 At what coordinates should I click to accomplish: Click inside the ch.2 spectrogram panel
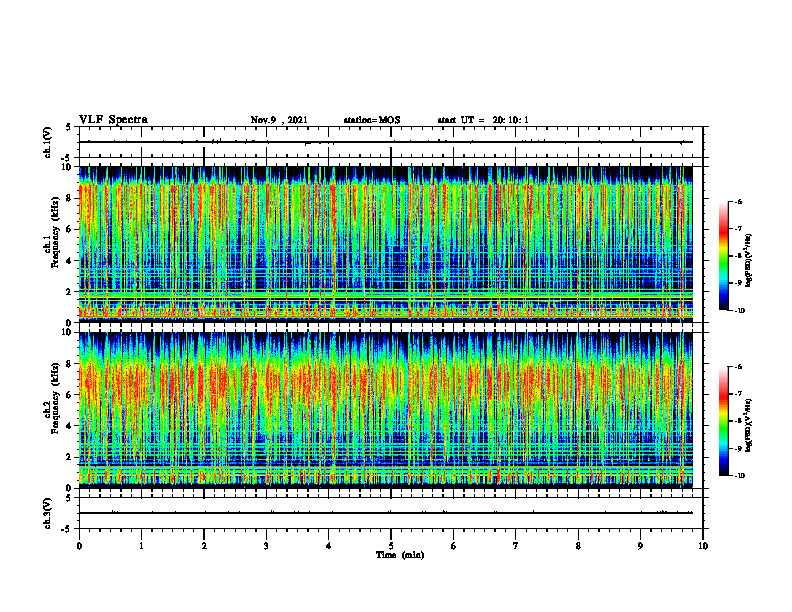[386, 410]
